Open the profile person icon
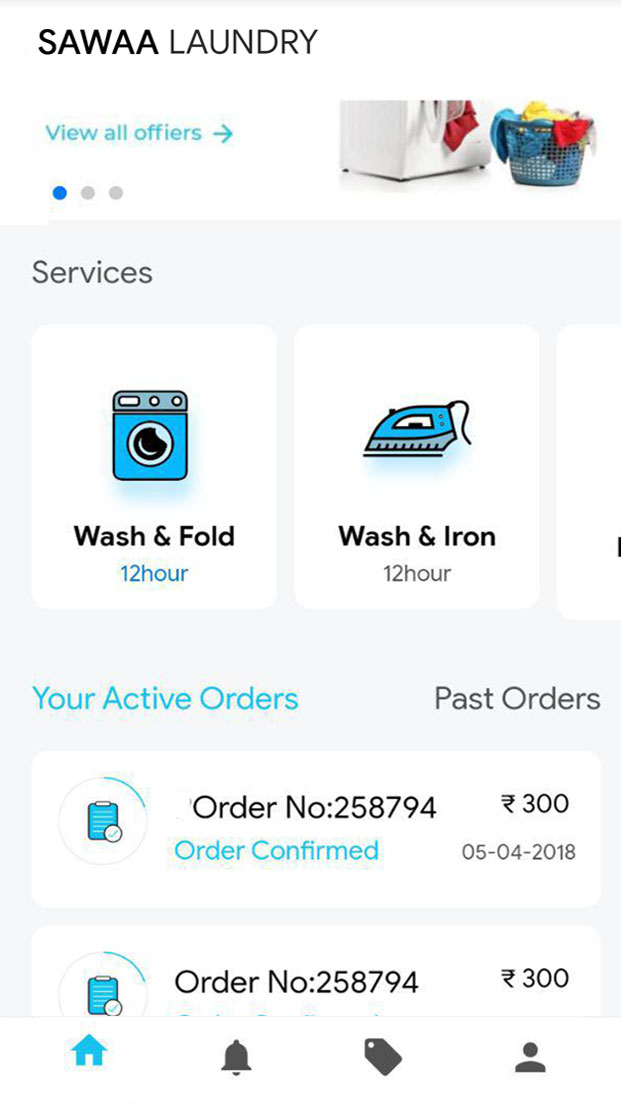The height and width of the screenshot is (1104, 621). pos(530,1056)
